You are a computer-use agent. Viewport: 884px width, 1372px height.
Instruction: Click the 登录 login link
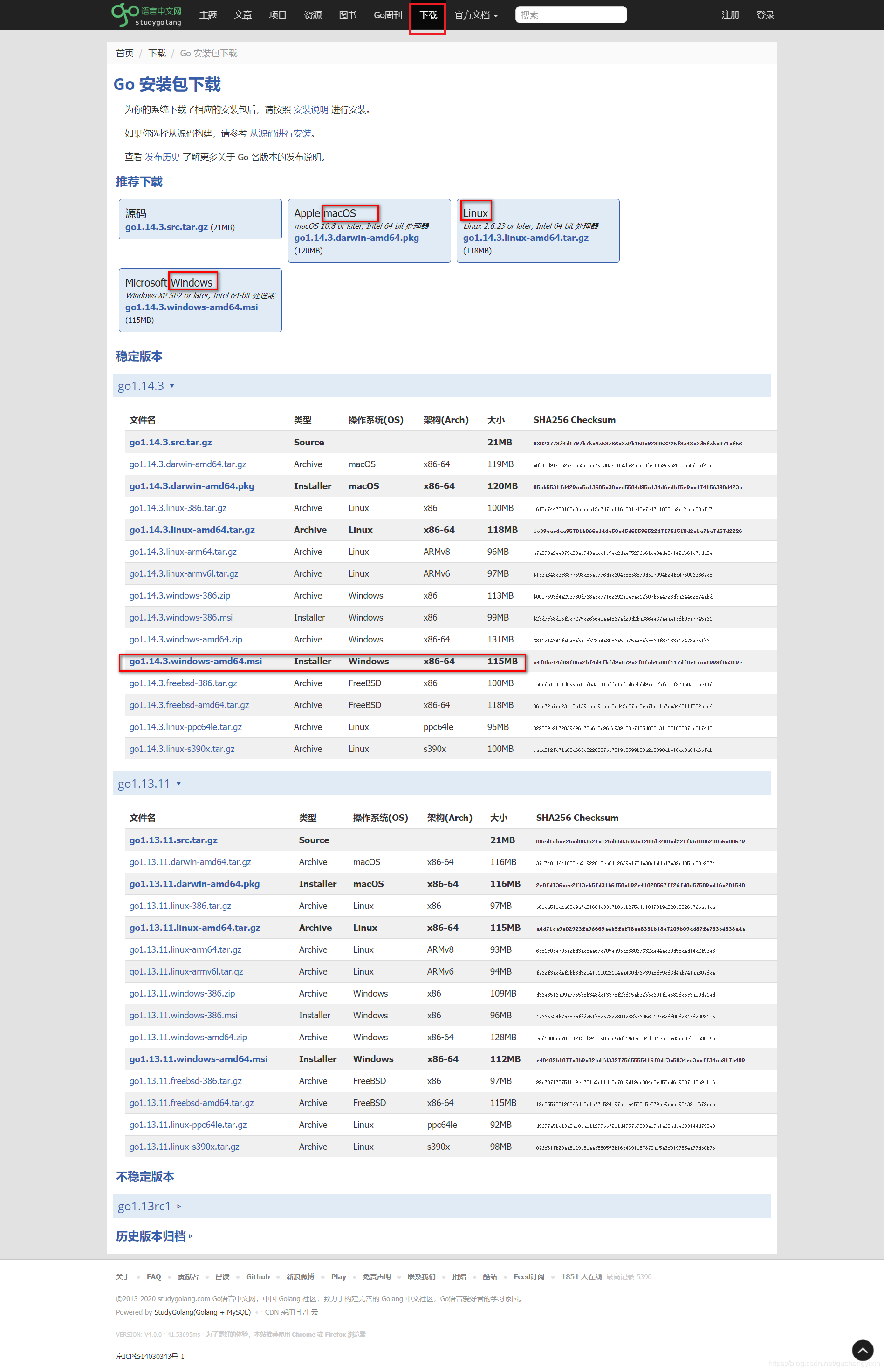(765, 15)
